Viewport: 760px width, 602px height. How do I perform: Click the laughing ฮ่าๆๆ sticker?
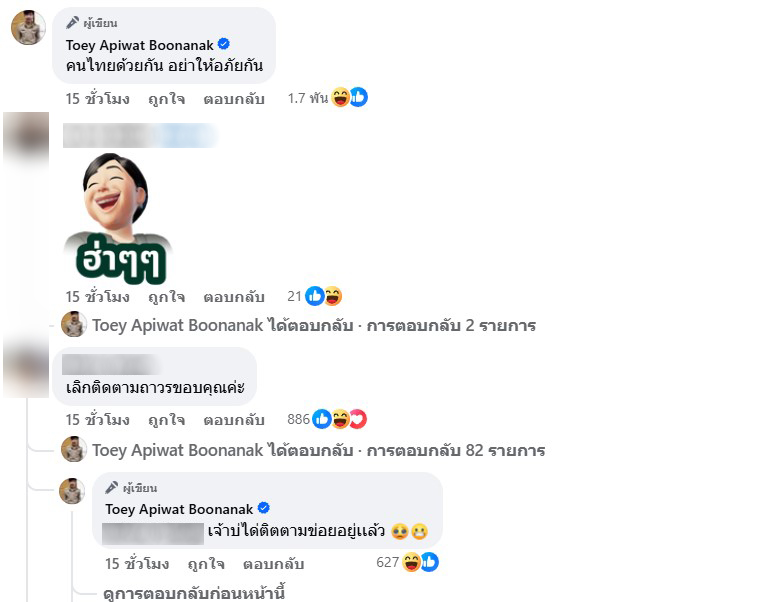[118, 219]
